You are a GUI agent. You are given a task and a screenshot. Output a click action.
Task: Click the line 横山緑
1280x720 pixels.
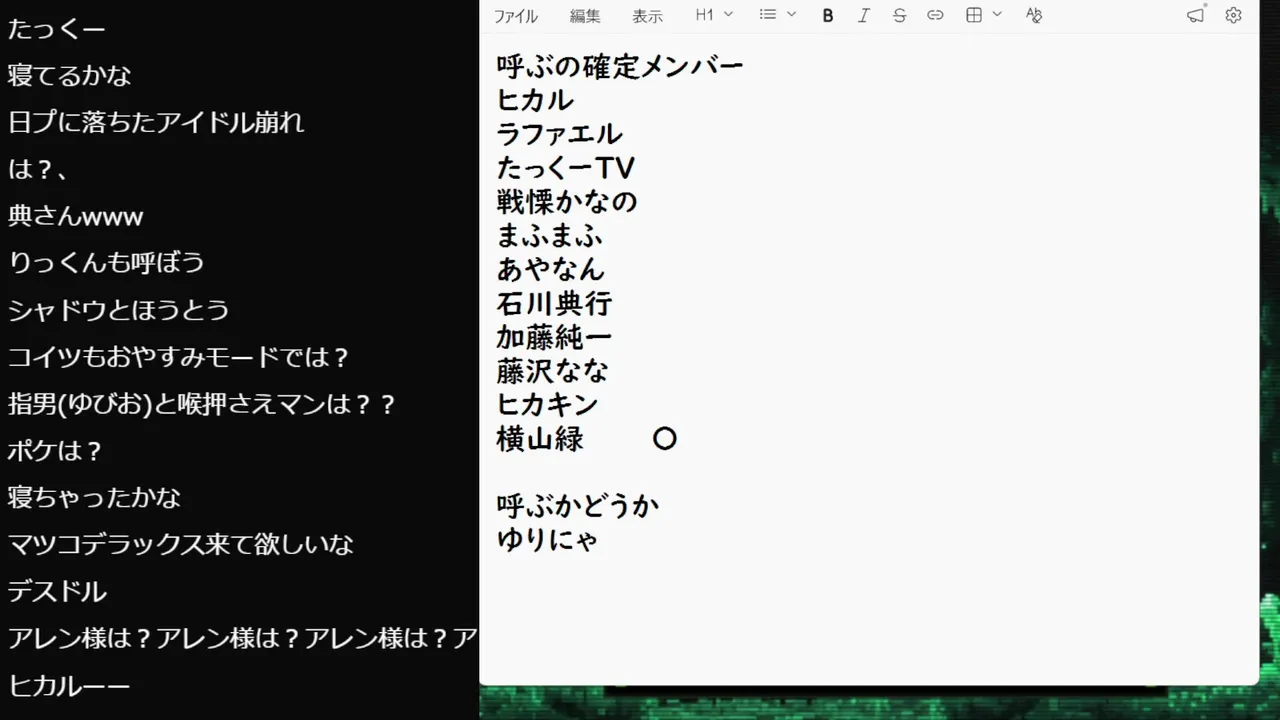click(540, 439)
